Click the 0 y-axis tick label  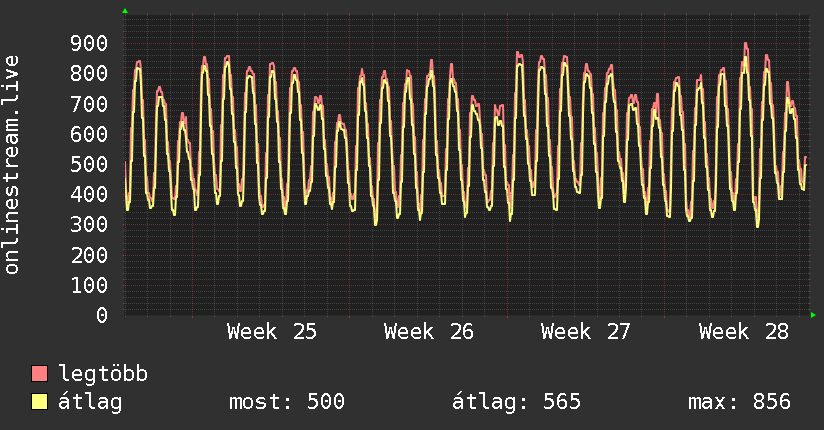point(102,315)
